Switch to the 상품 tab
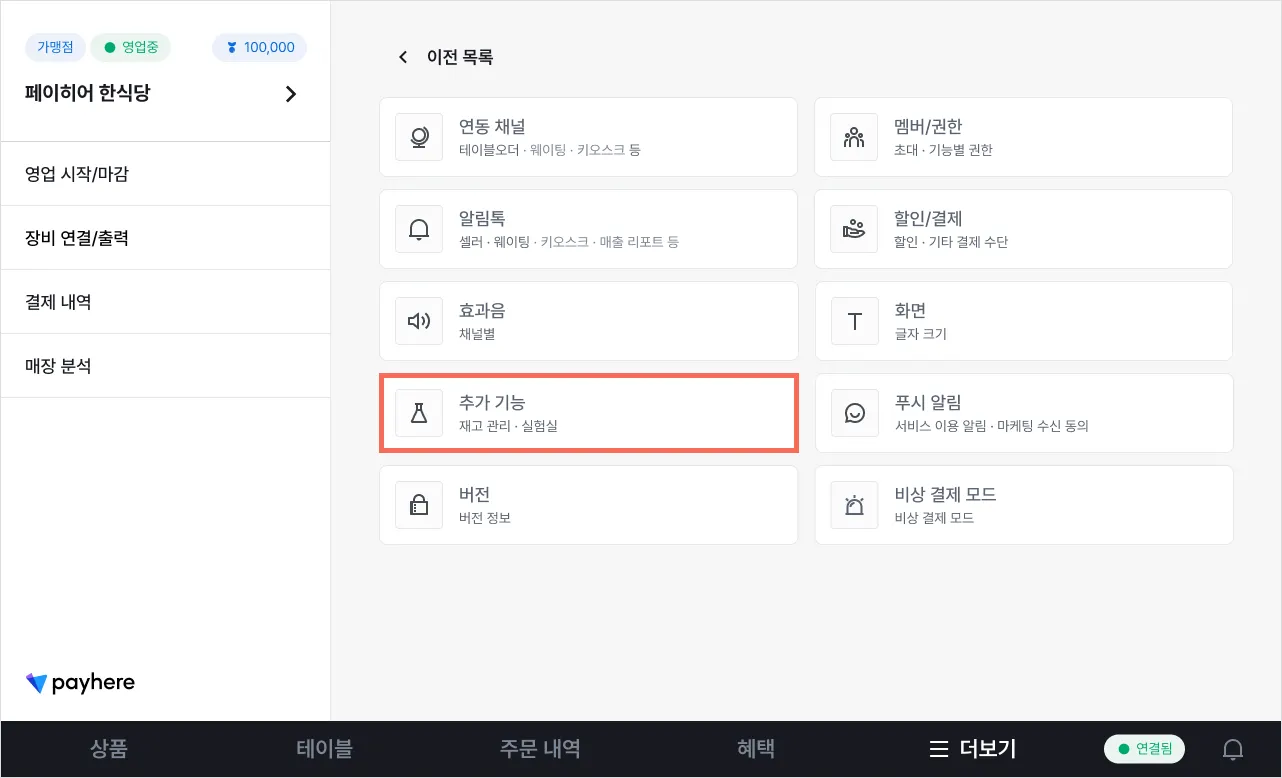This screenshot has height=778, width=1282. [109, 749]
